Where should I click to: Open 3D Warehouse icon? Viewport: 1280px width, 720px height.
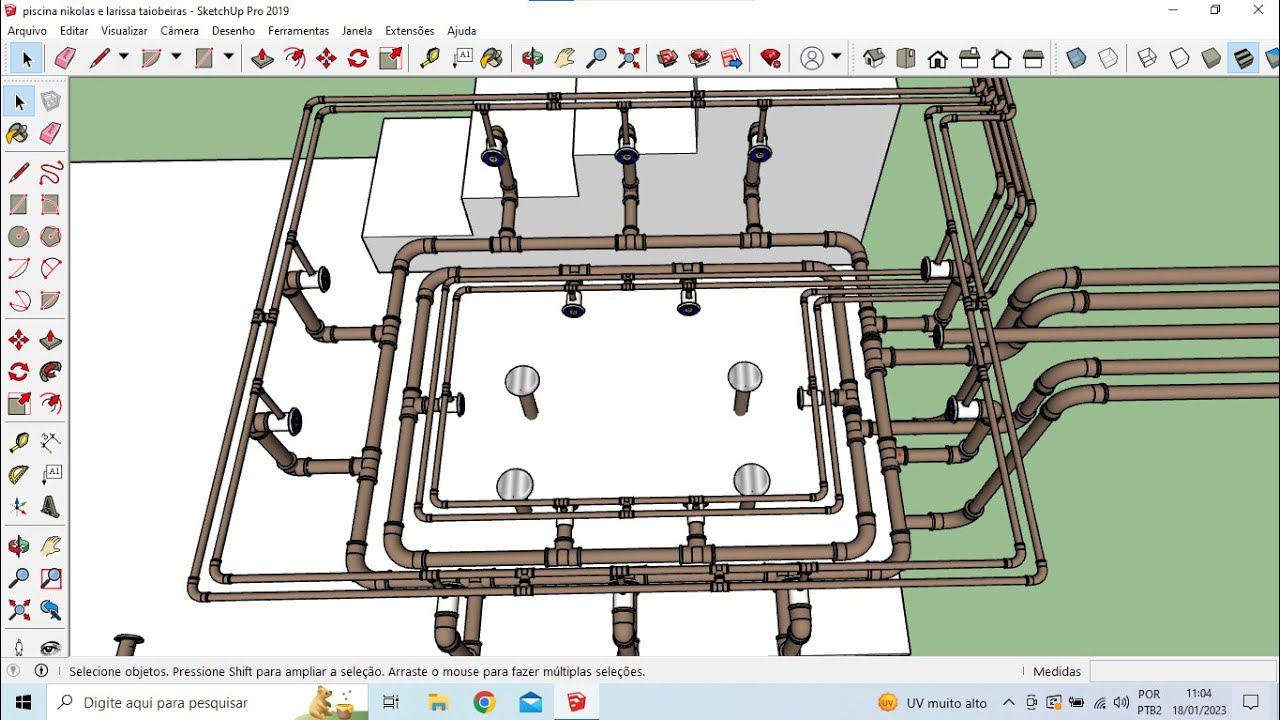668,58
